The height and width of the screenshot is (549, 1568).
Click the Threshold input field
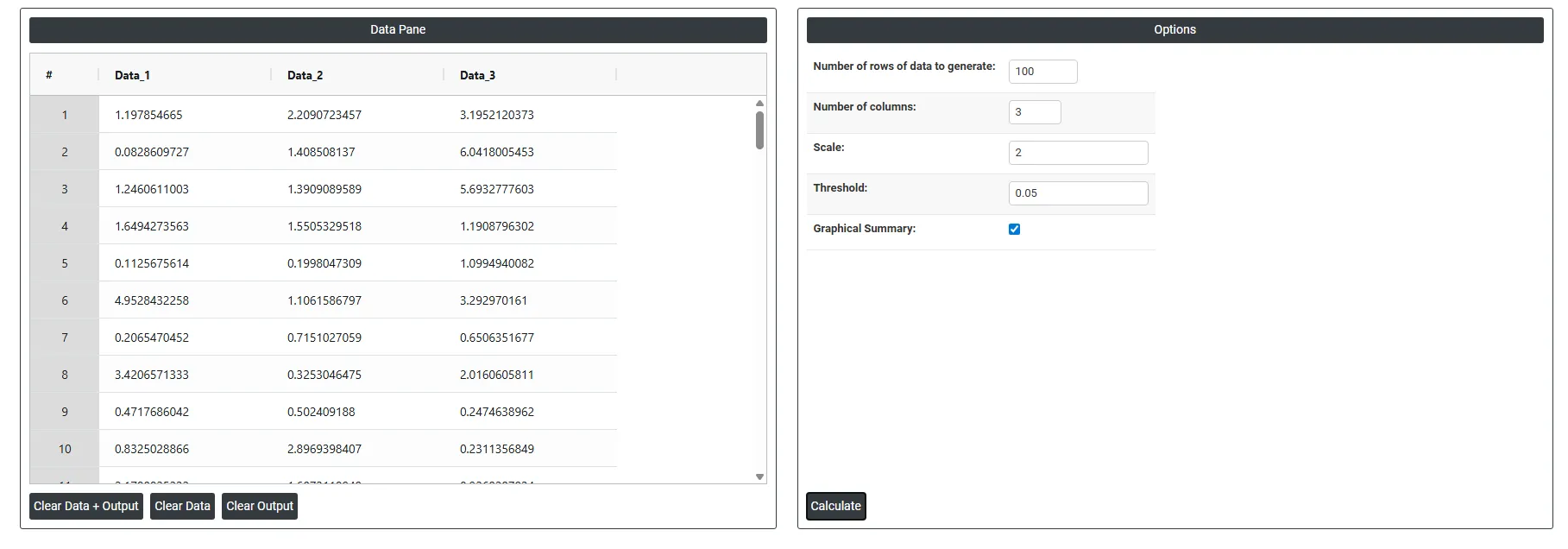(x=1078, y=193)
